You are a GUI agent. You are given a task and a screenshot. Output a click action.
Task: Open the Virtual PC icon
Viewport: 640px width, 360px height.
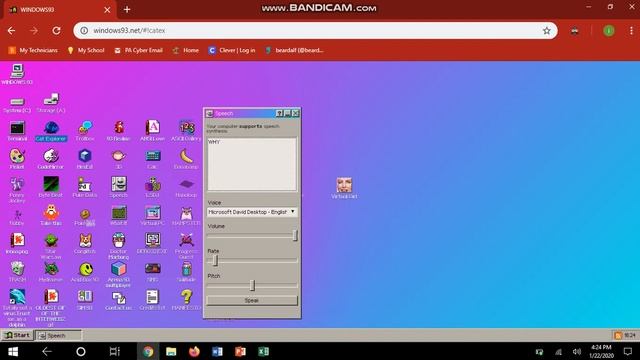pos(152,216)
